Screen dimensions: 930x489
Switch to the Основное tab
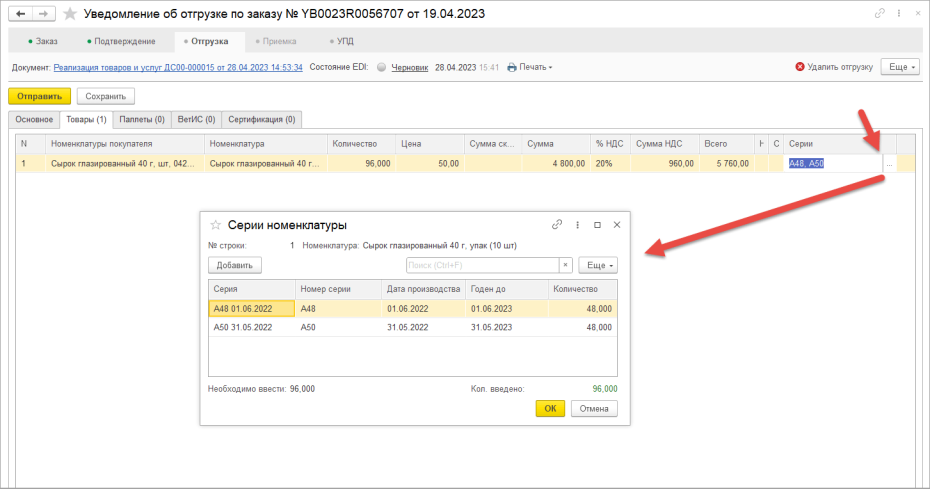pyautogui.click(x=34, y=119)
